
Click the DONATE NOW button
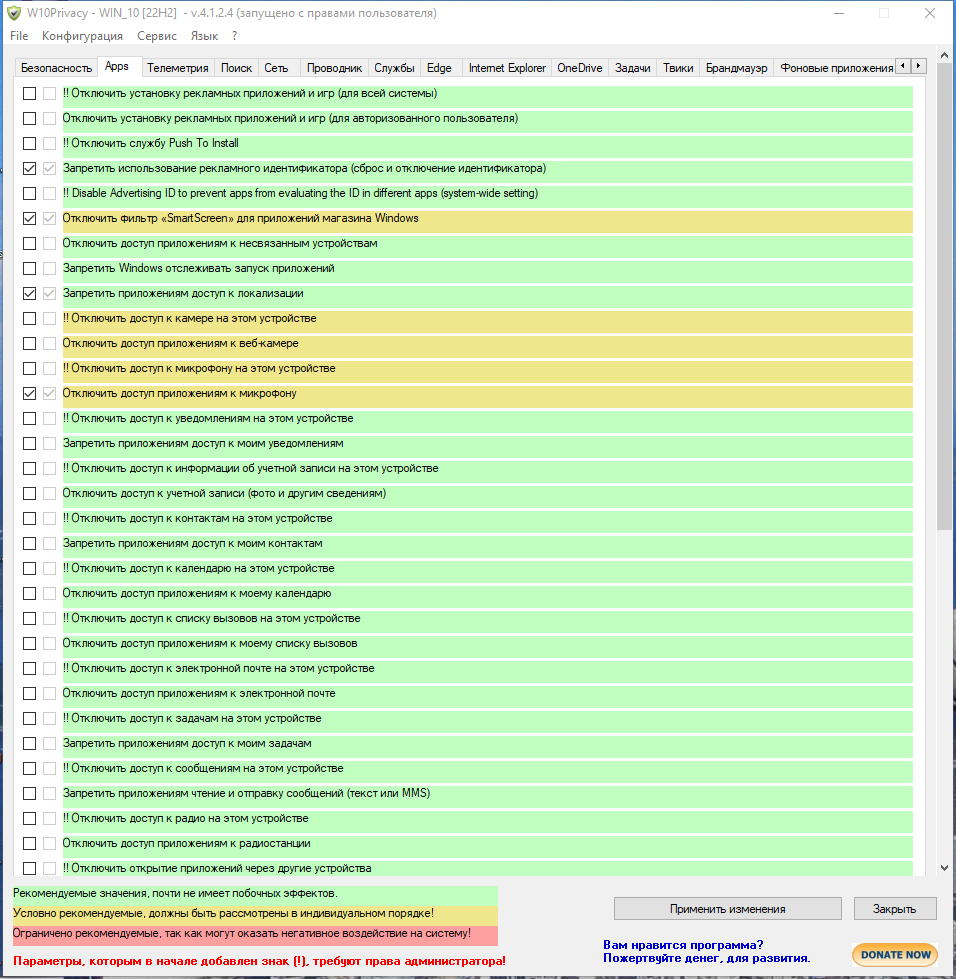pos(895,955)
